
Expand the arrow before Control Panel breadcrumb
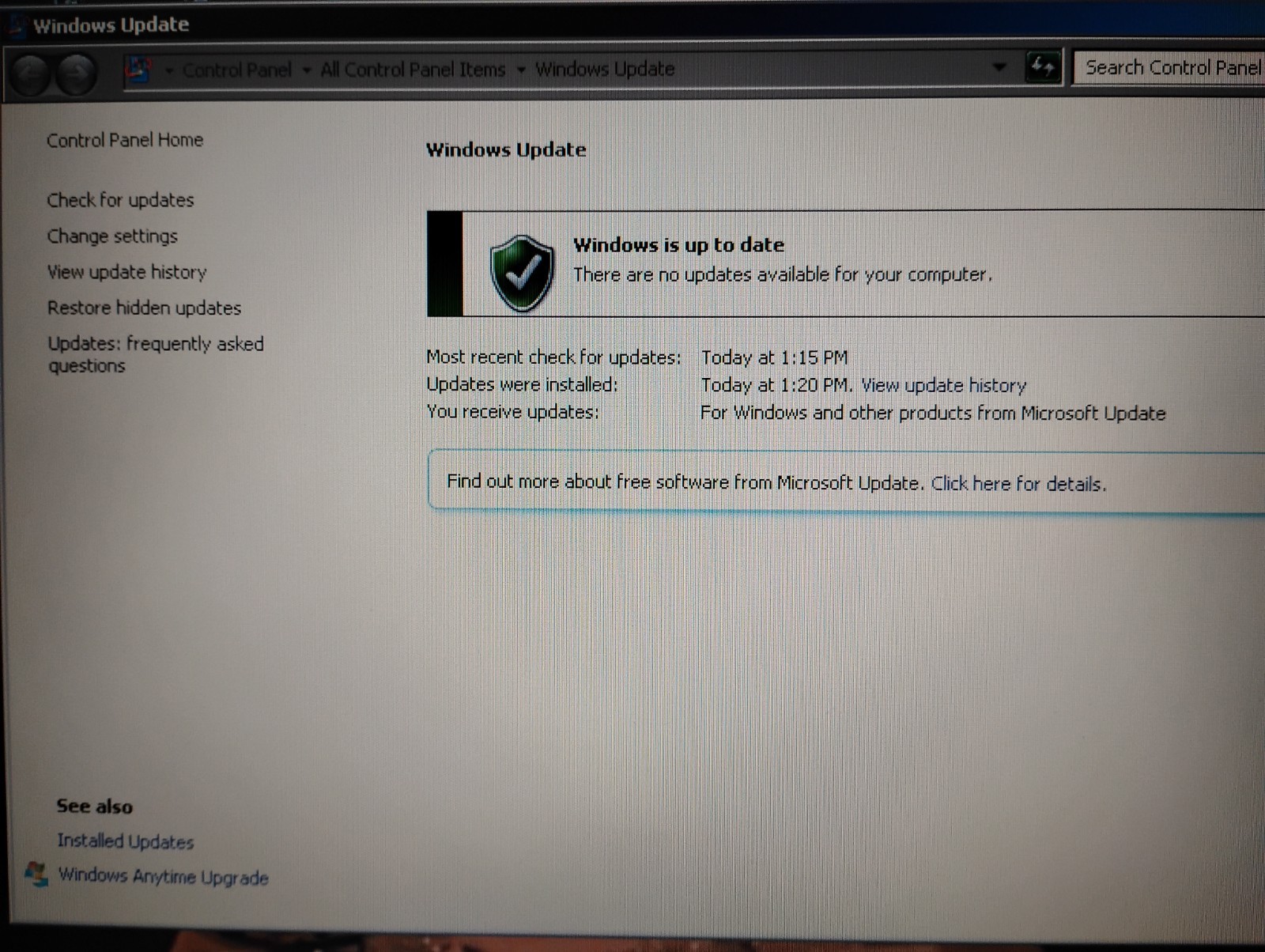click(169, 70)
